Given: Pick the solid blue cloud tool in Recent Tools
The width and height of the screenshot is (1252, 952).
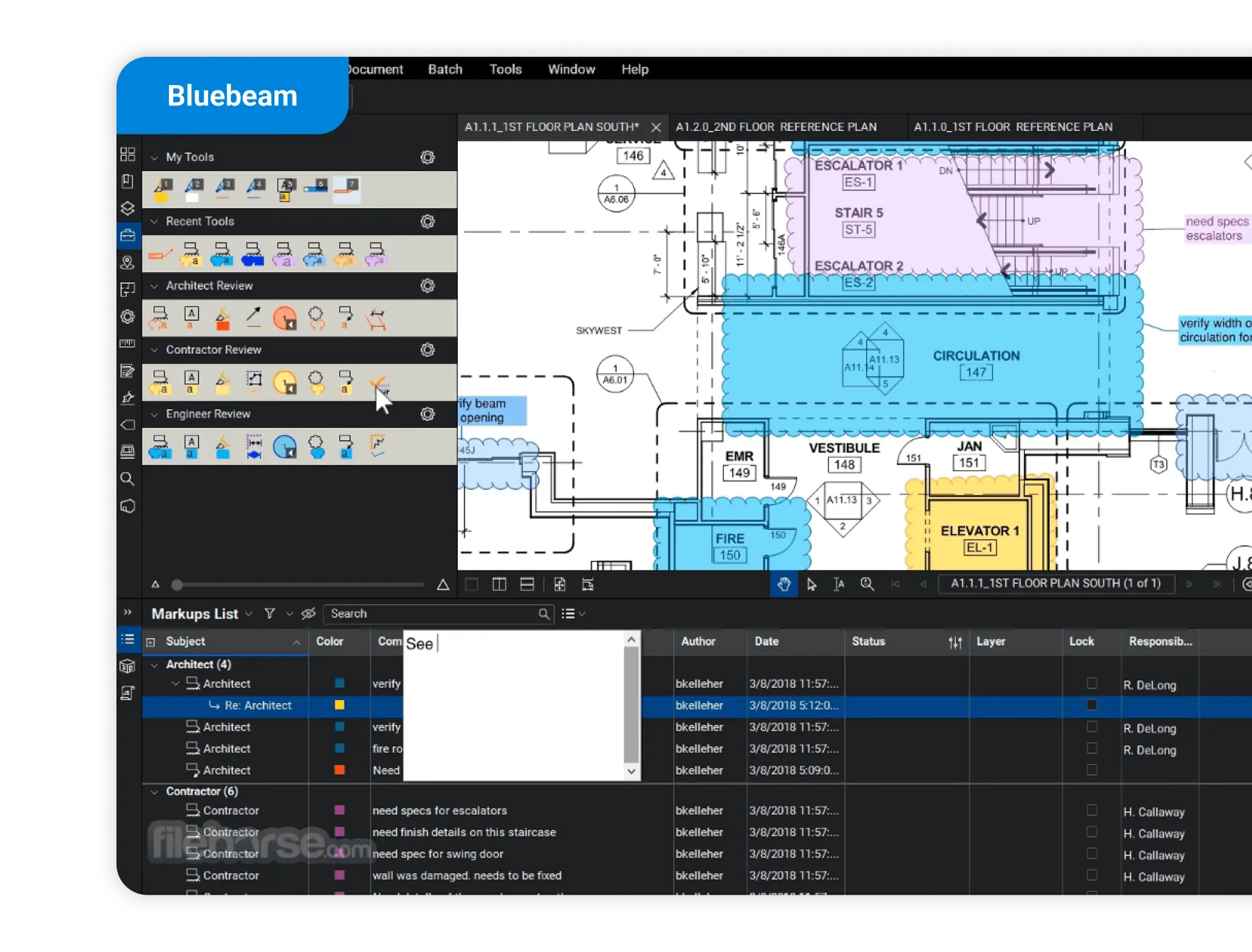Looking at the screenshot, I should click(253, 254).
